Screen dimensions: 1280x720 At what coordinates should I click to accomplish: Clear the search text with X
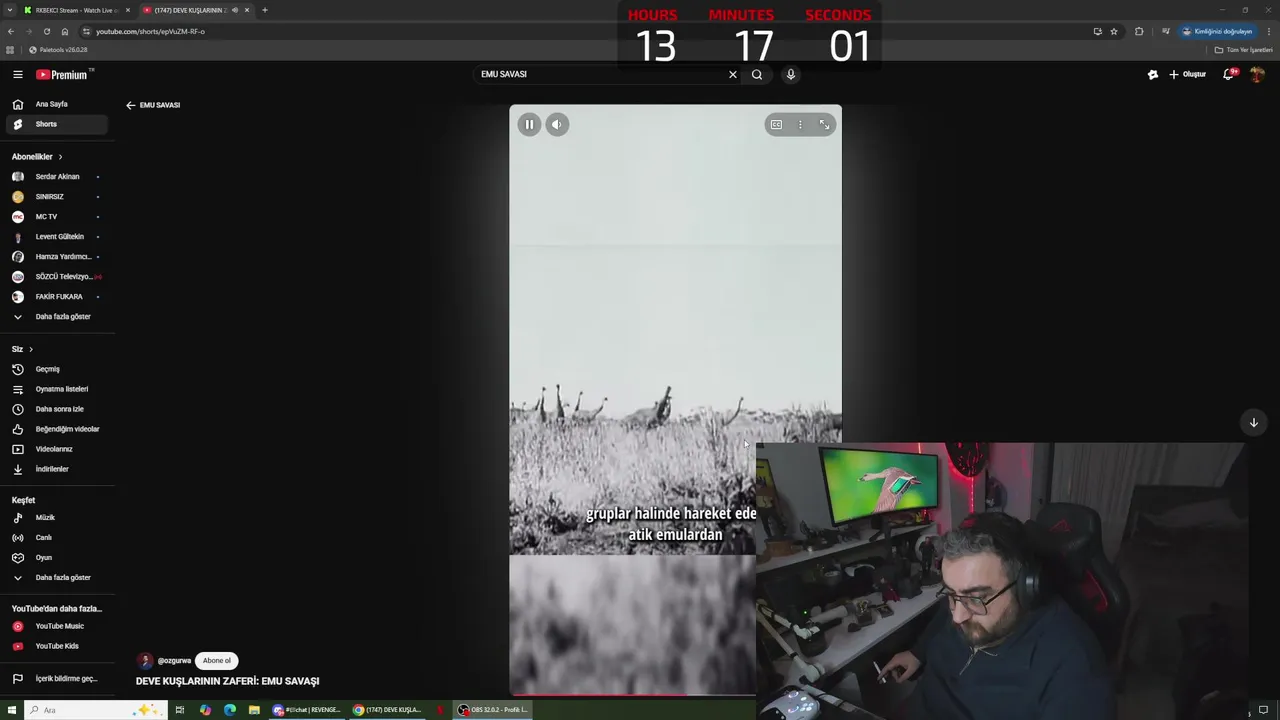click(732, 74)
